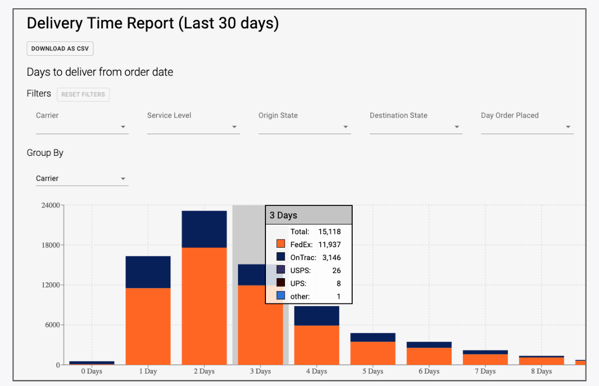Click the Download as CSV button

(60, 49)
